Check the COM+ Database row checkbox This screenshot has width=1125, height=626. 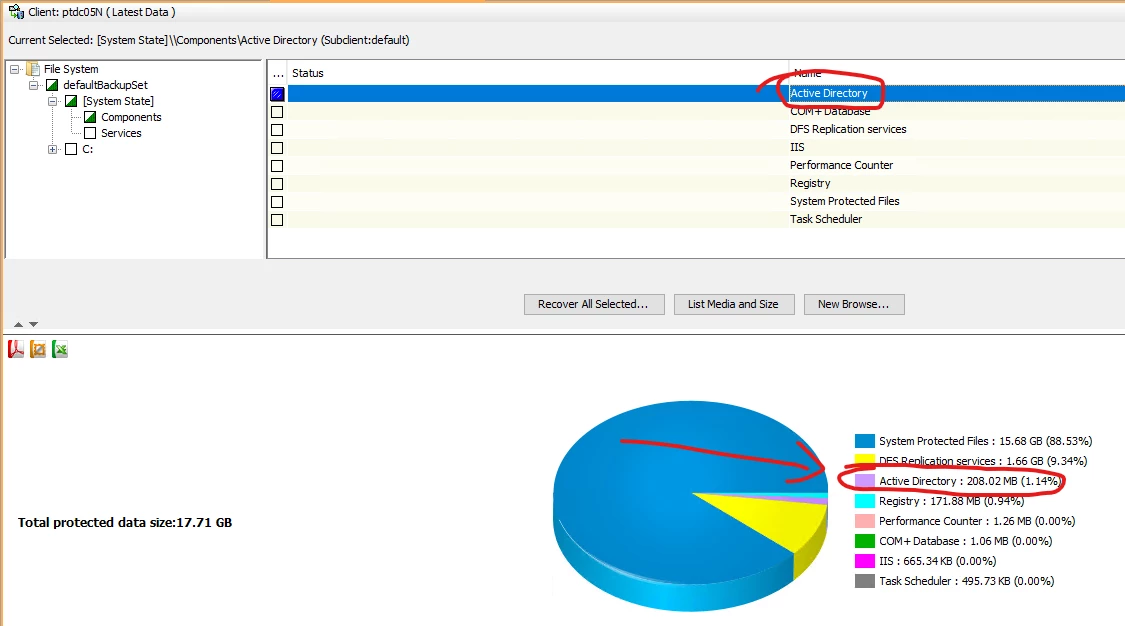click(277, 112)
